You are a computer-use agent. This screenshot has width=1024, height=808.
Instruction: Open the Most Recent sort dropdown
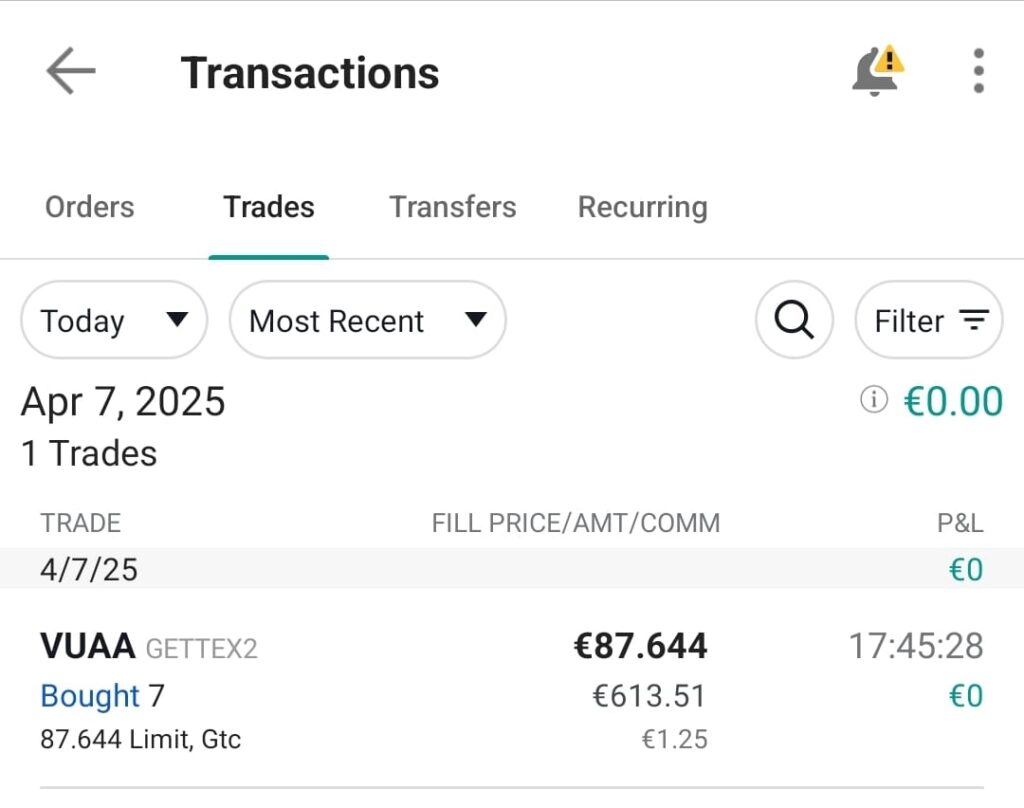tap(367, 320)
